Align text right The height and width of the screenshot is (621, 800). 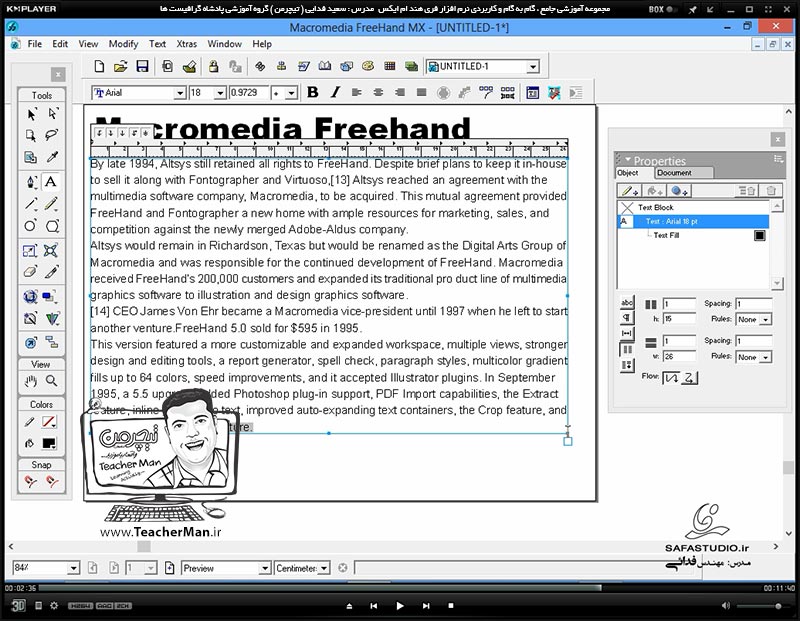coord(400,92)
